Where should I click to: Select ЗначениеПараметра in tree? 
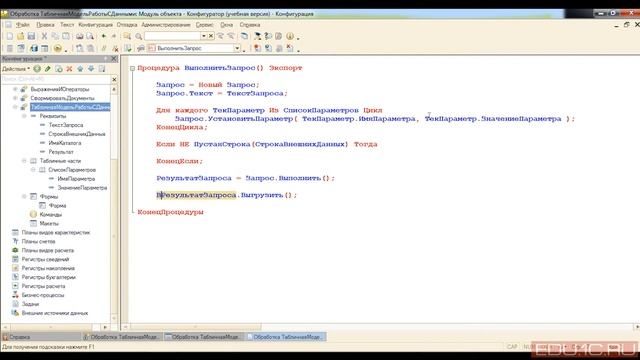click(82, 188)
